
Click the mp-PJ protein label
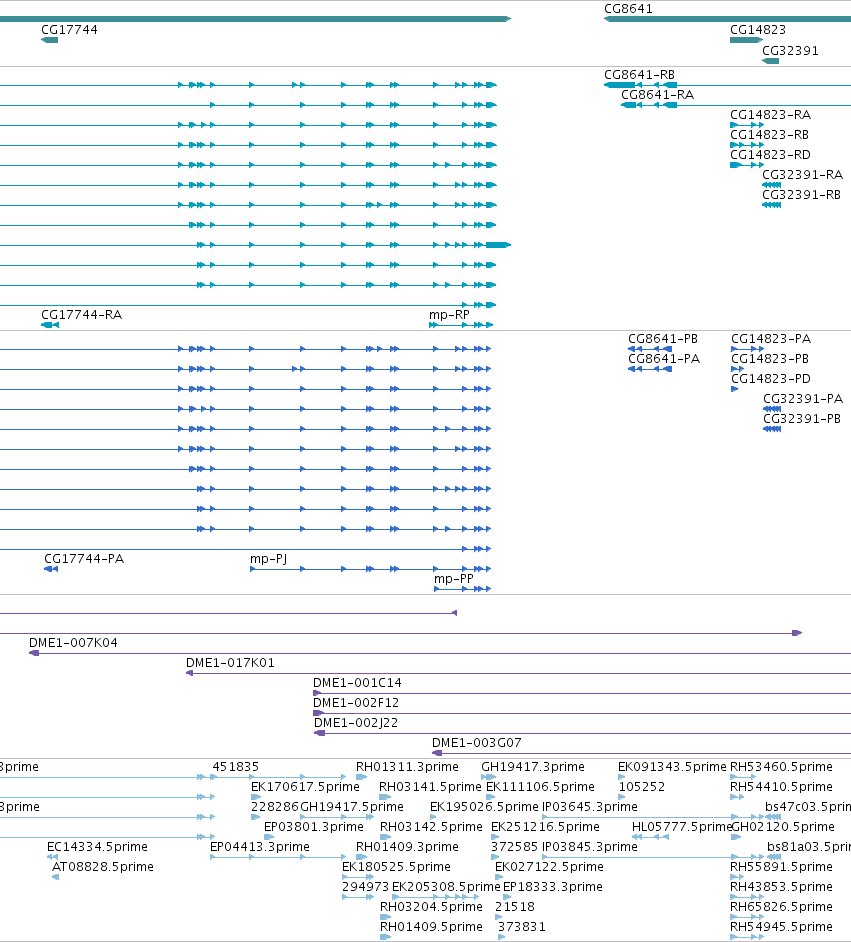(x=268, y=559)
